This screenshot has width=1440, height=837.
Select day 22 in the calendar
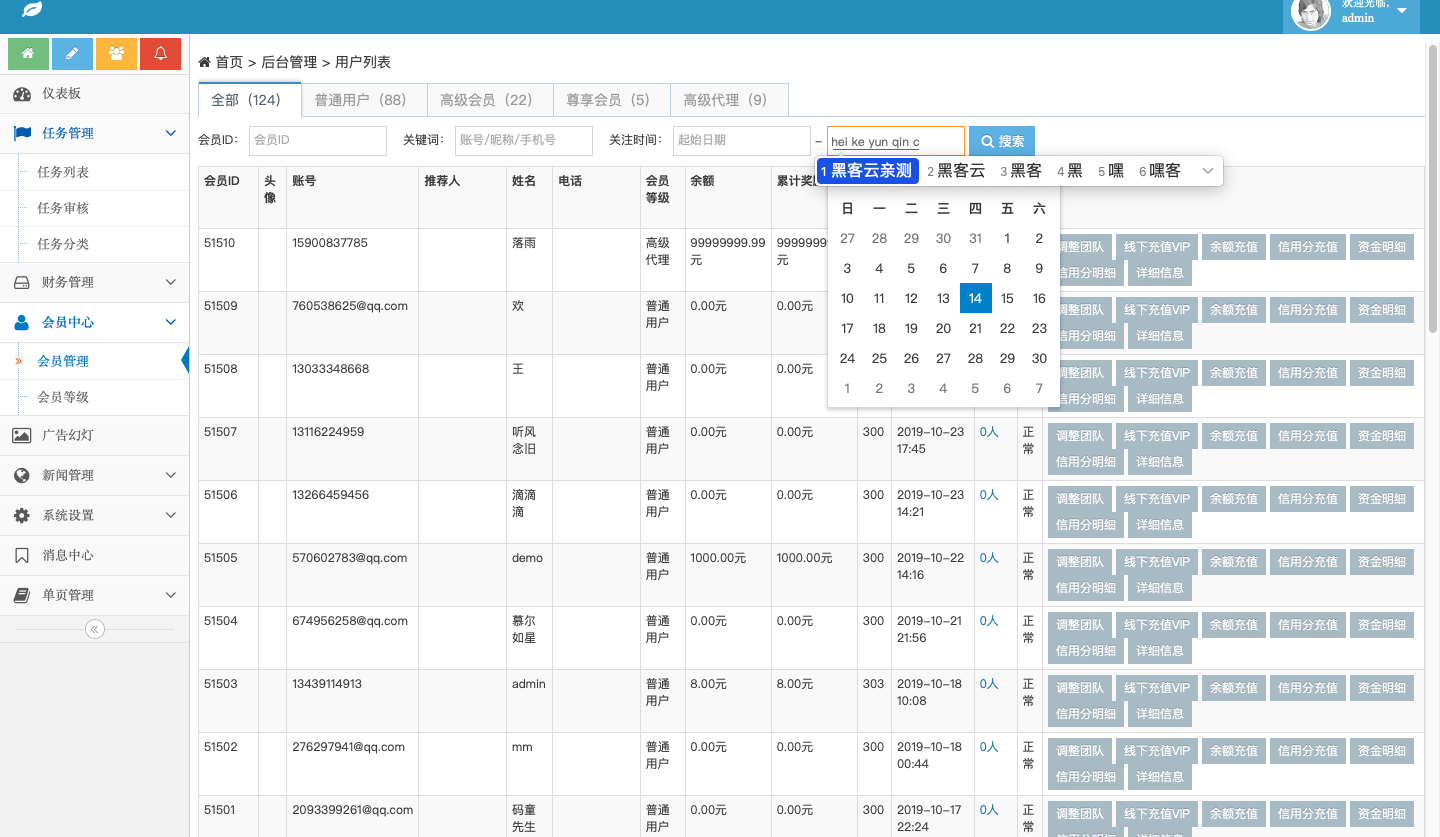point(1007,328)
